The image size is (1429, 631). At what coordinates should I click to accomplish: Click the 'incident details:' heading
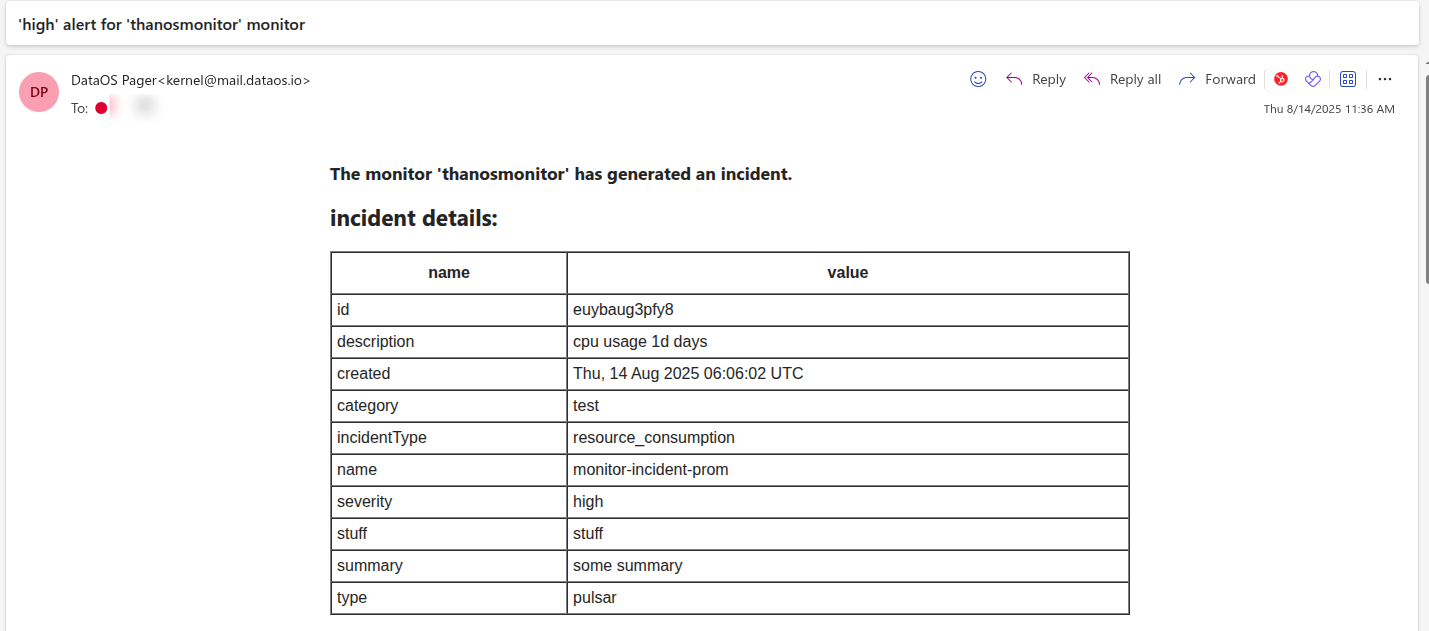tap(414, 218)
